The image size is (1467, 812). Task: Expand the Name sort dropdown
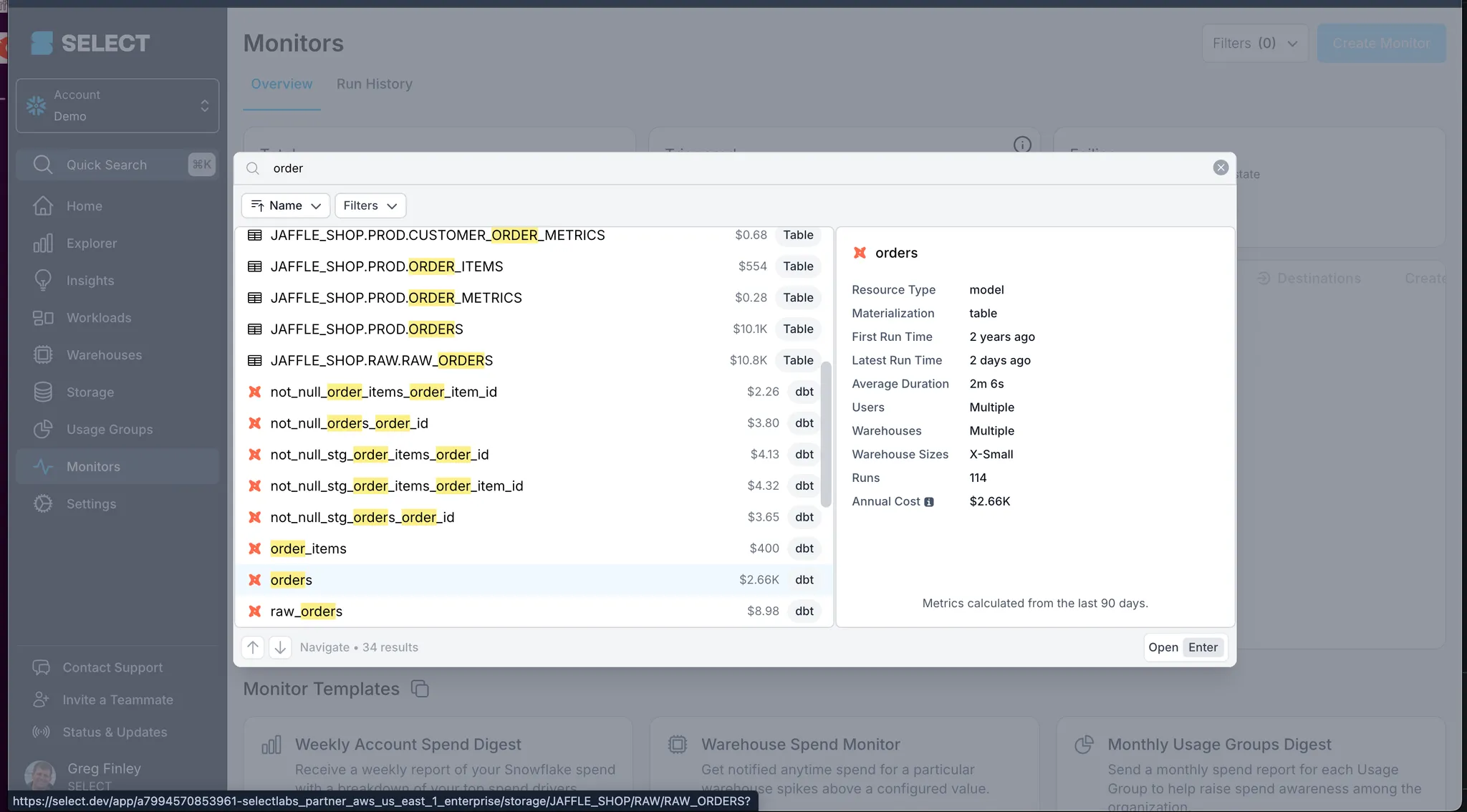tap(286, 206)
